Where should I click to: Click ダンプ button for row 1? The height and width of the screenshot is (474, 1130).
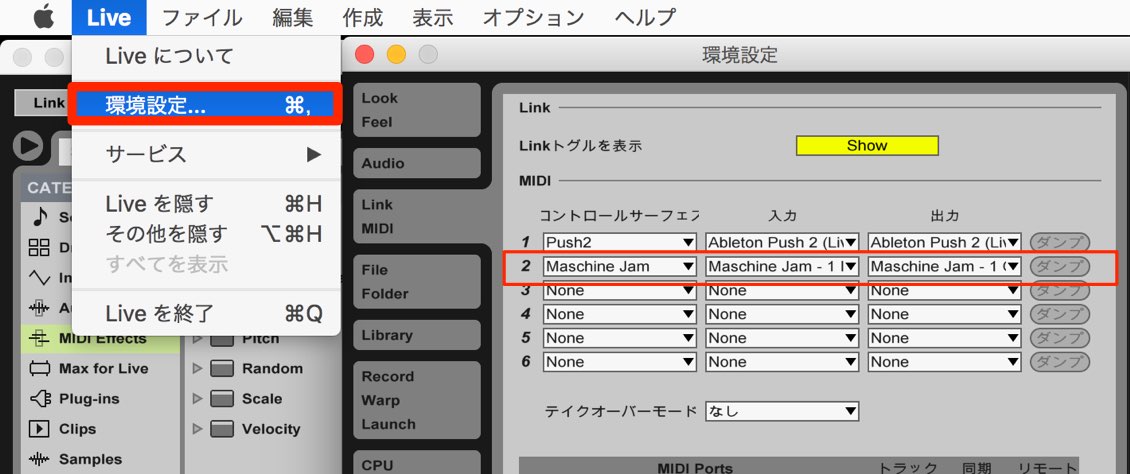point(1060,243)
